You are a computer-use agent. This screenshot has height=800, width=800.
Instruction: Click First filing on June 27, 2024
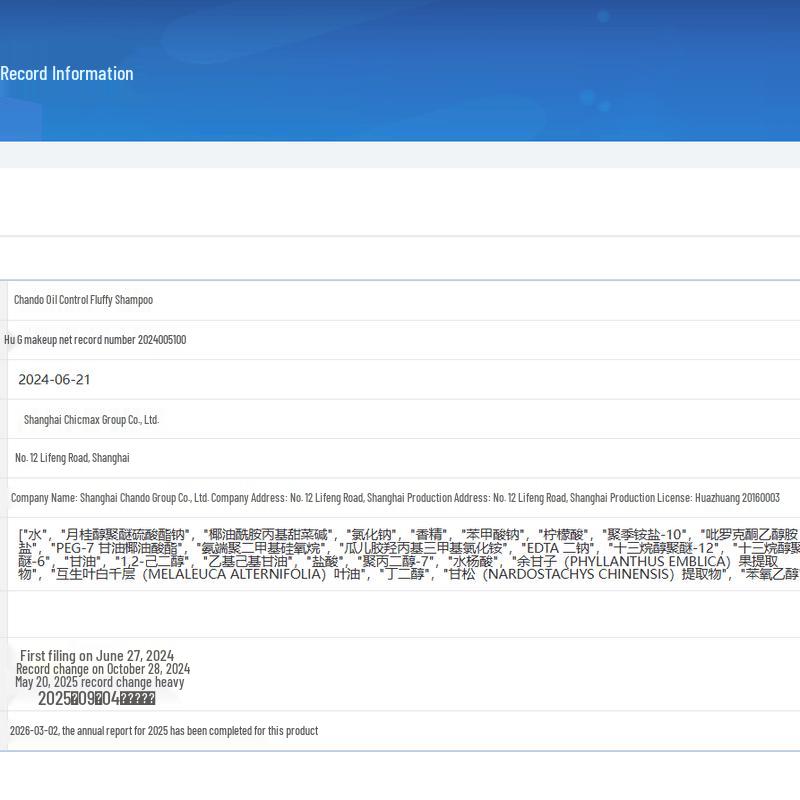97,656
